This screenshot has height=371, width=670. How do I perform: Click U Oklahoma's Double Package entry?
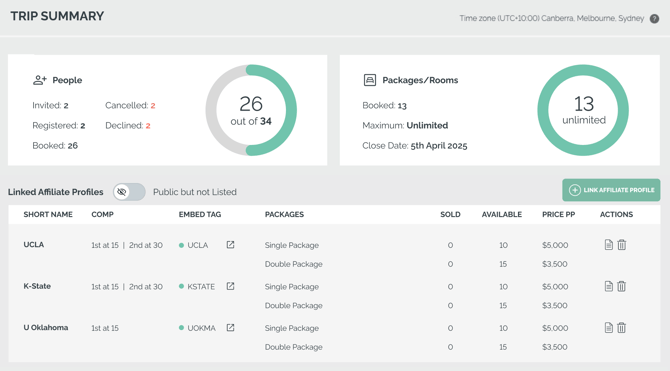tap(294, 347)
